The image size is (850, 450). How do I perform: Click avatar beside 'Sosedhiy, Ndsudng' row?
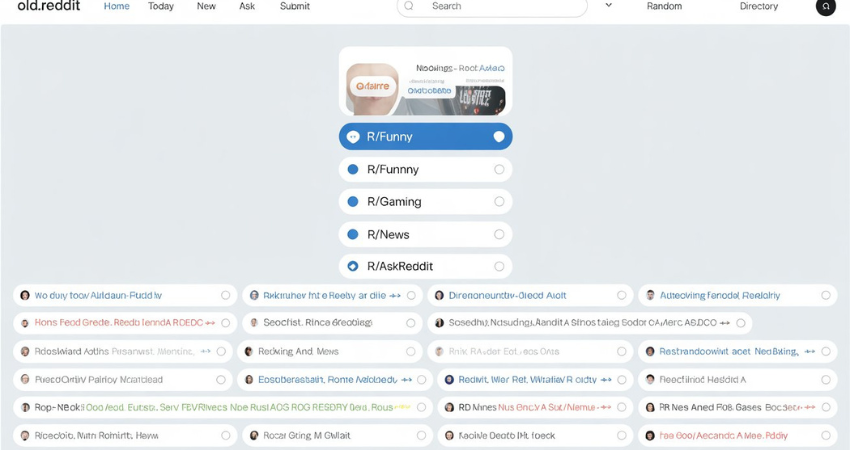[x=439, y=323]
